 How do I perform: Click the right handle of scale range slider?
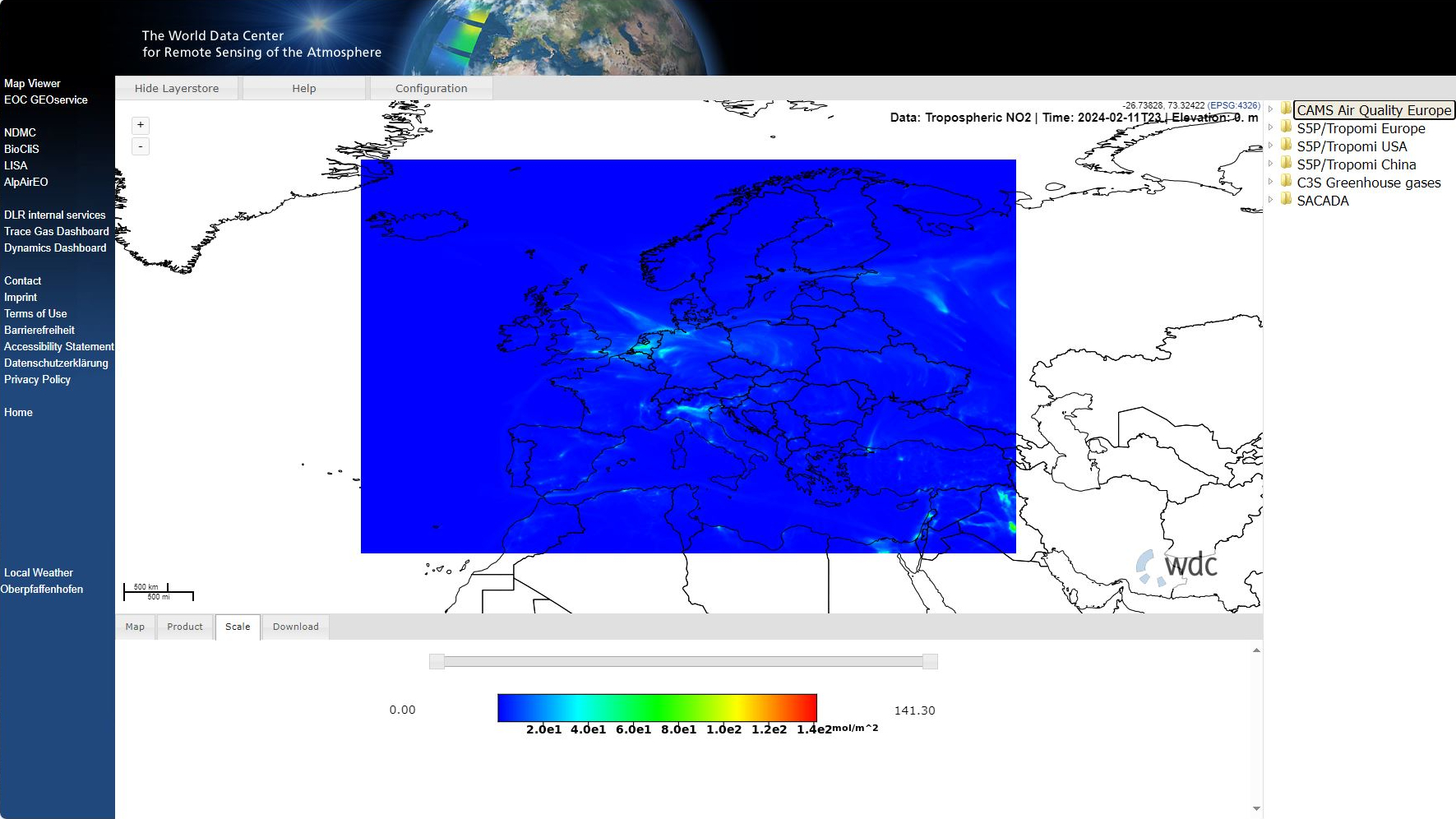tap(930, 661)
